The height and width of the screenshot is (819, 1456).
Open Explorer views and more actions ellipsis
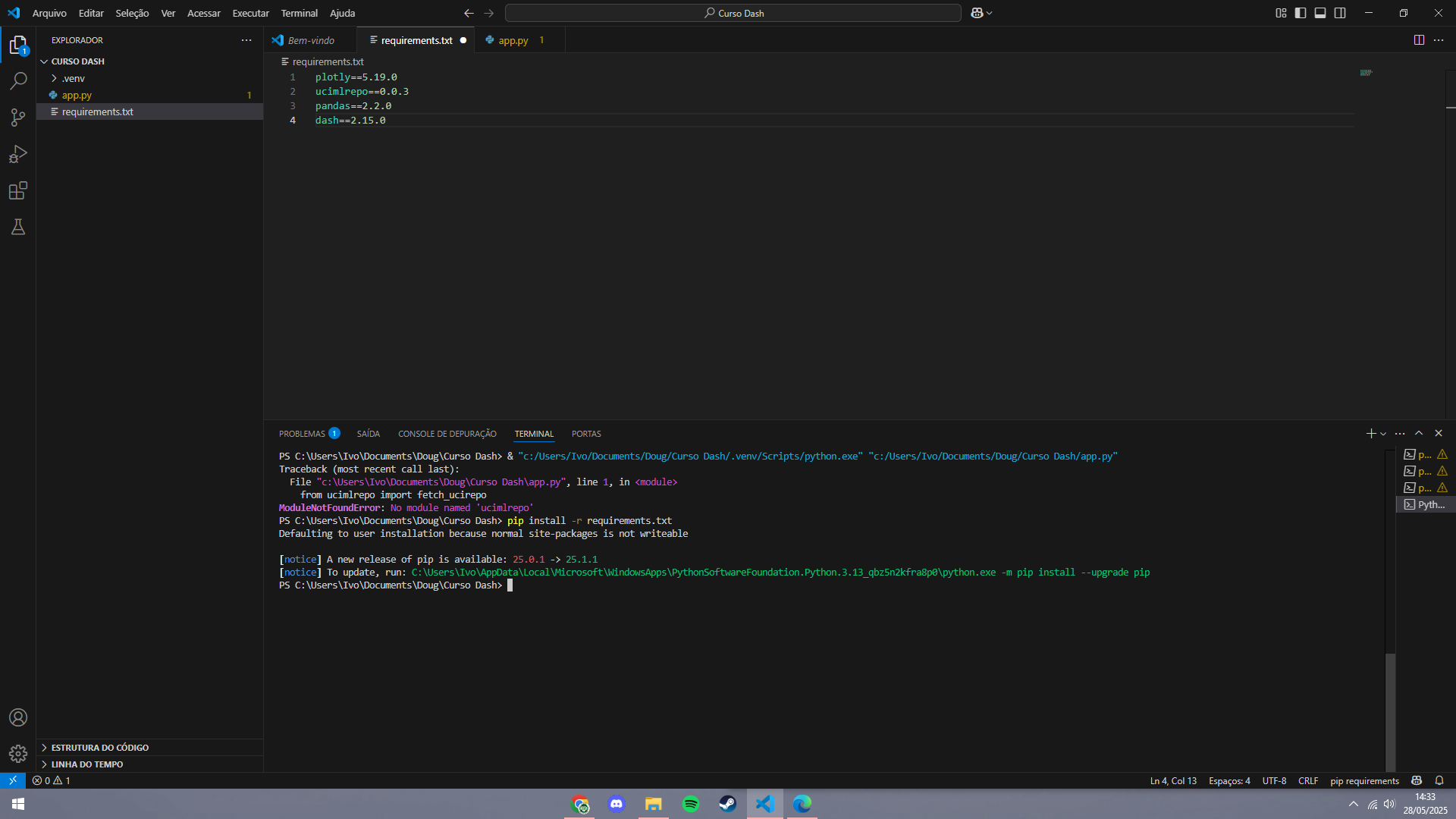point(246,40)
